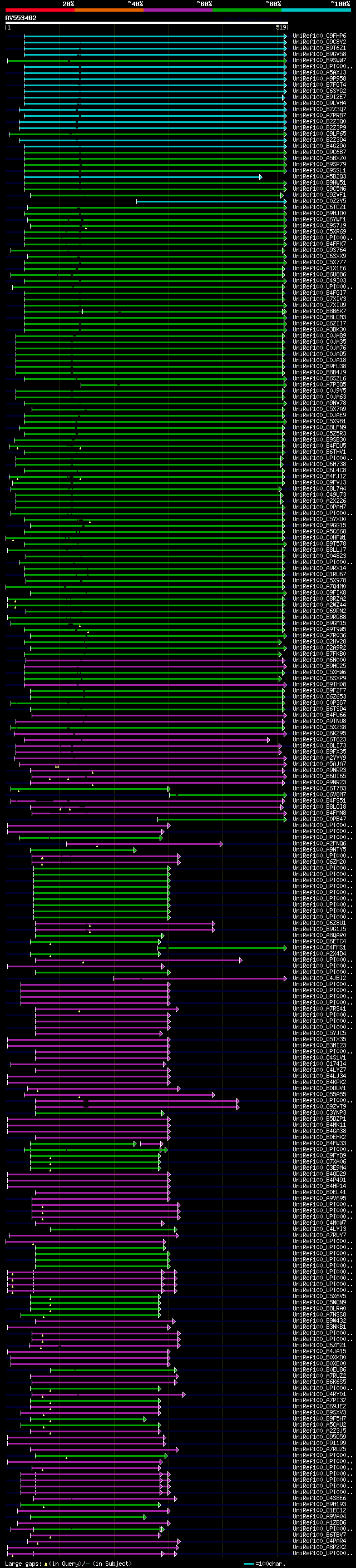Click the white query sequence bar
This screenshot has width=356, height=1568.
147,22
